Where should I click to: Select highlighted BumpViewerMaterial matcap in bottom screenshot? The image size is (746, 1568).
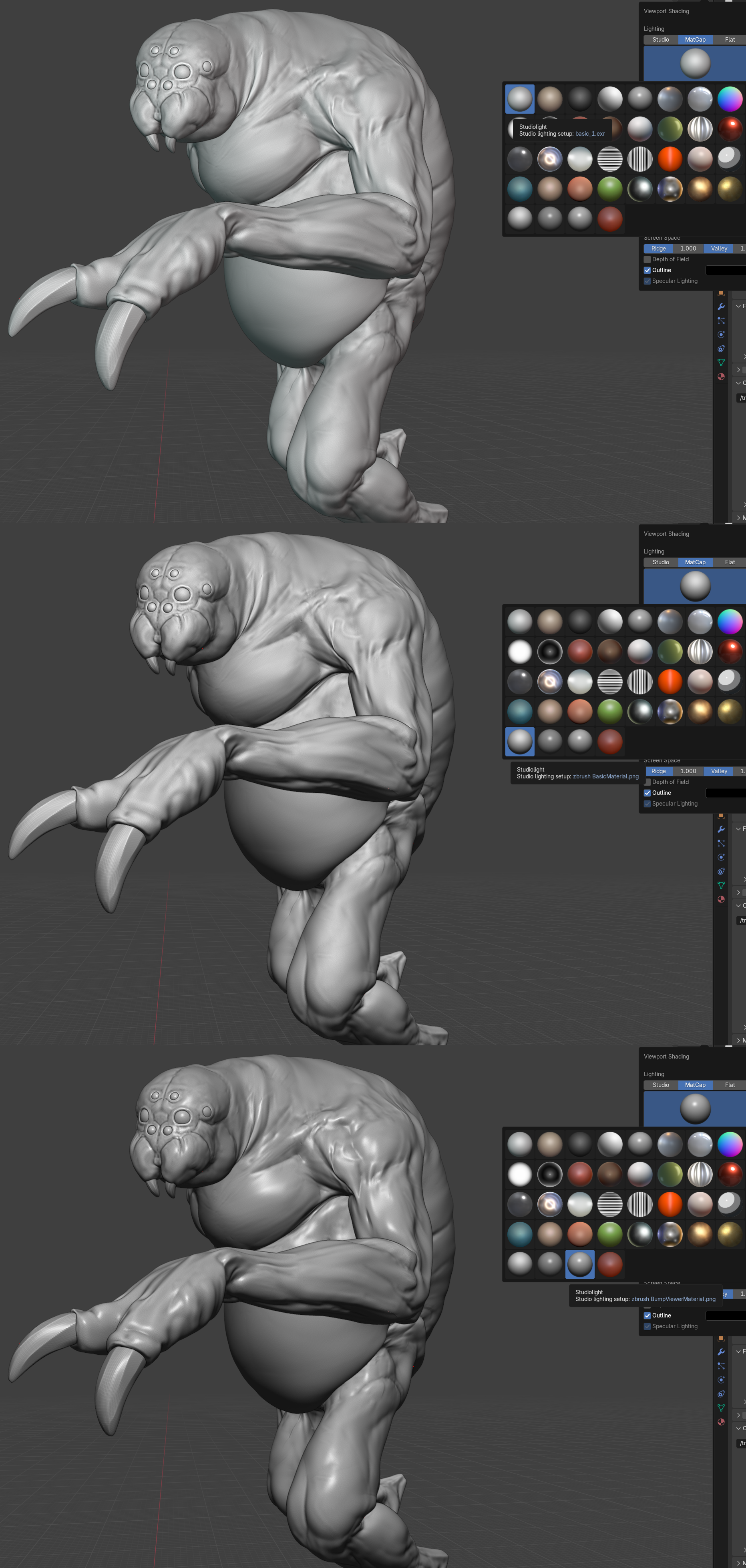(580, 1264)
